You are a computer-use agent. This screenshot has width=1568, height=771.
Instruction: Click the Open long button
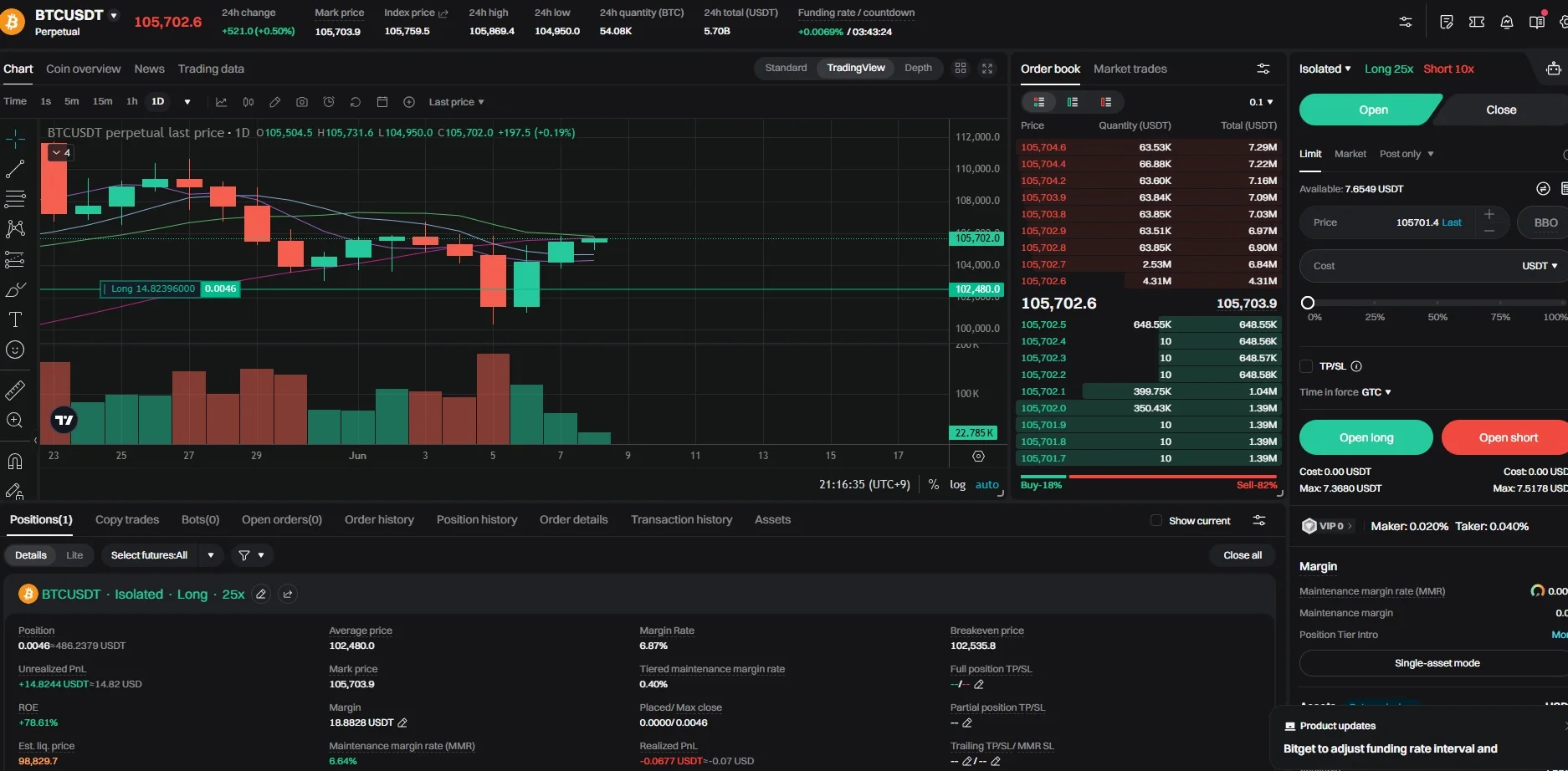click(1366, 437)
